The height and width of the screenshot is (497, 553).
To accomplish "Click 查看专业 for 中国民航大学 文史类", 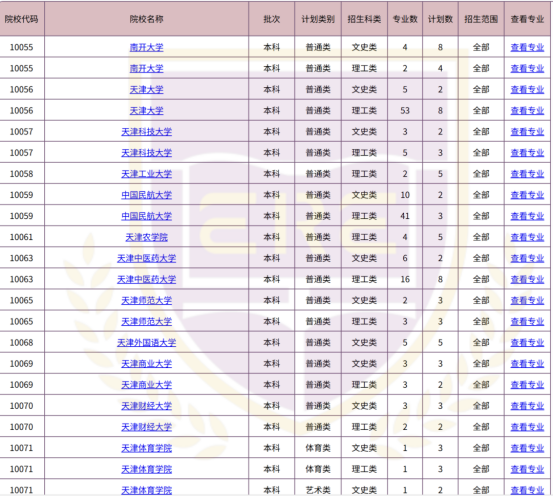I will tap(527, 195).
